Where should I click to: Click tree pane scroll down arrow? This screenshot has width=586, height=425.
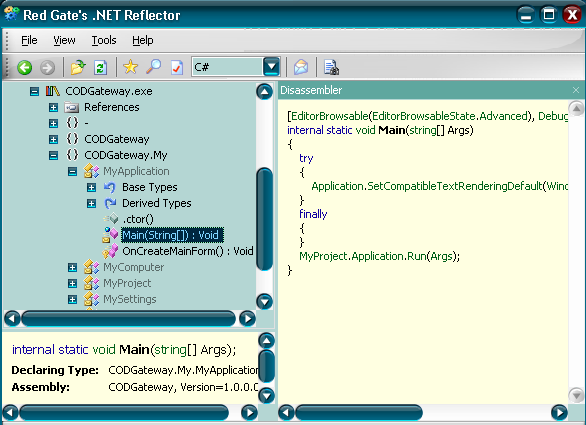click(265, 301)
